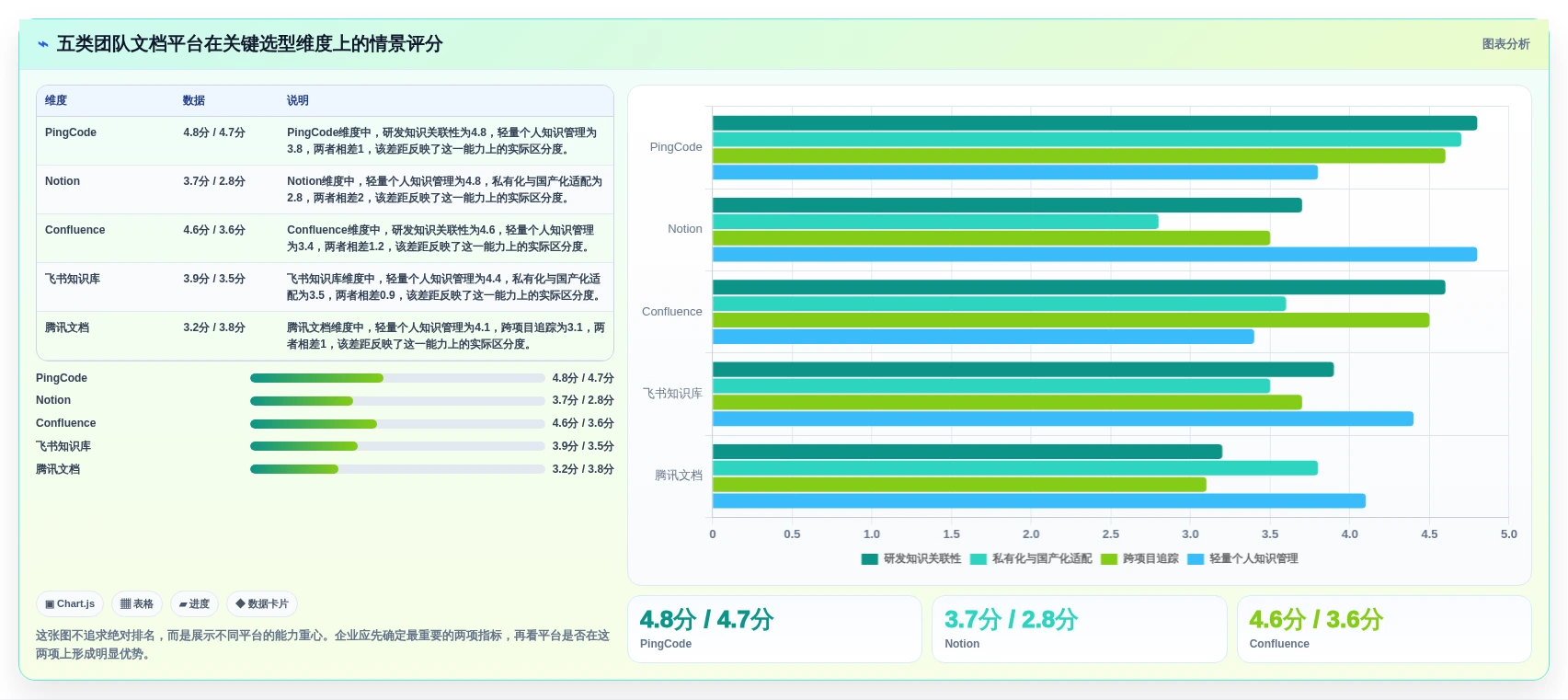The width and height of the screenshot is (1568, 700).
Task: Toggle the 研发知识关联性 legend swatch
Action: [869, 559]
